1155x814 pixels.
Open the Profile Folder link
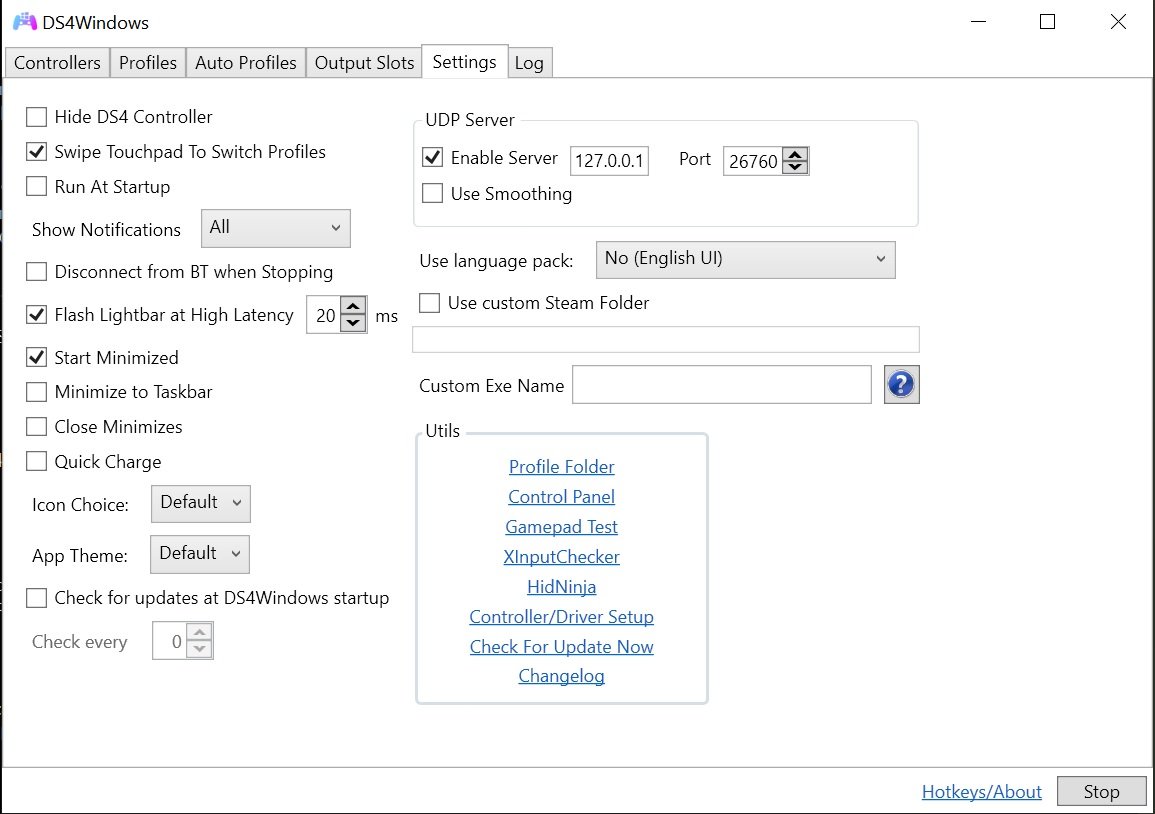coord(561,467)
